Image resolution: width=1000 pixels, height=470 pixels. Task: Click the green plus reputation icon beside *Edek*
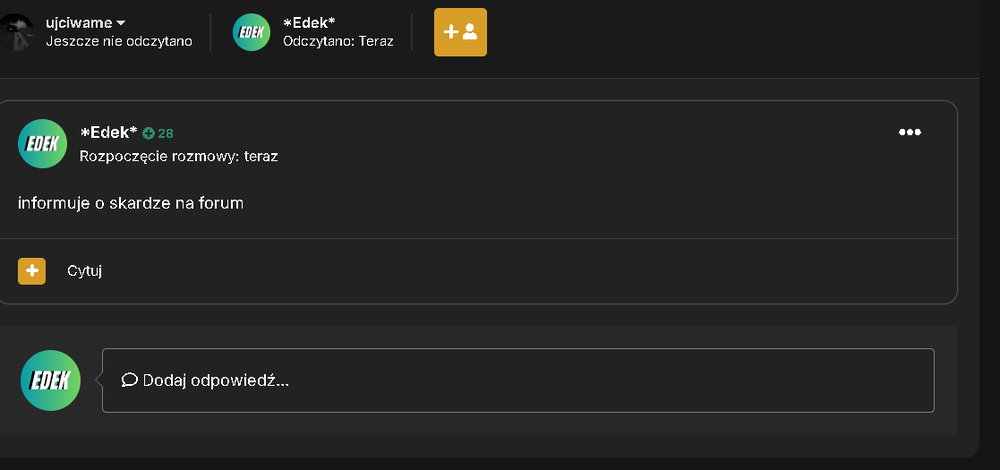(149, 133)
